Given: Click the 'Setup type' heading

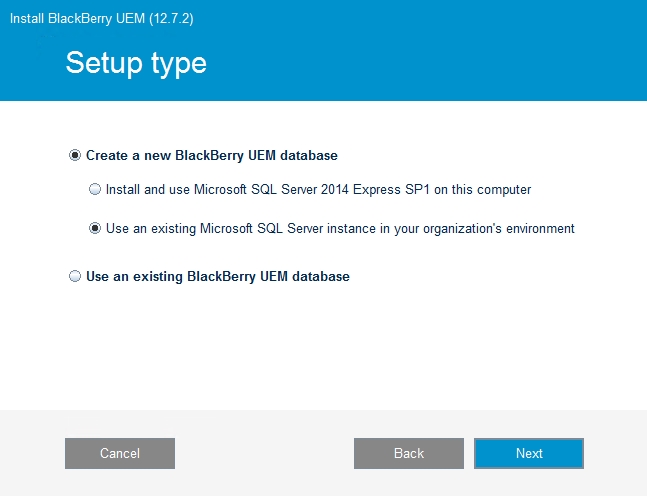Looking at the screenshot, I should (x=136, y=63).
